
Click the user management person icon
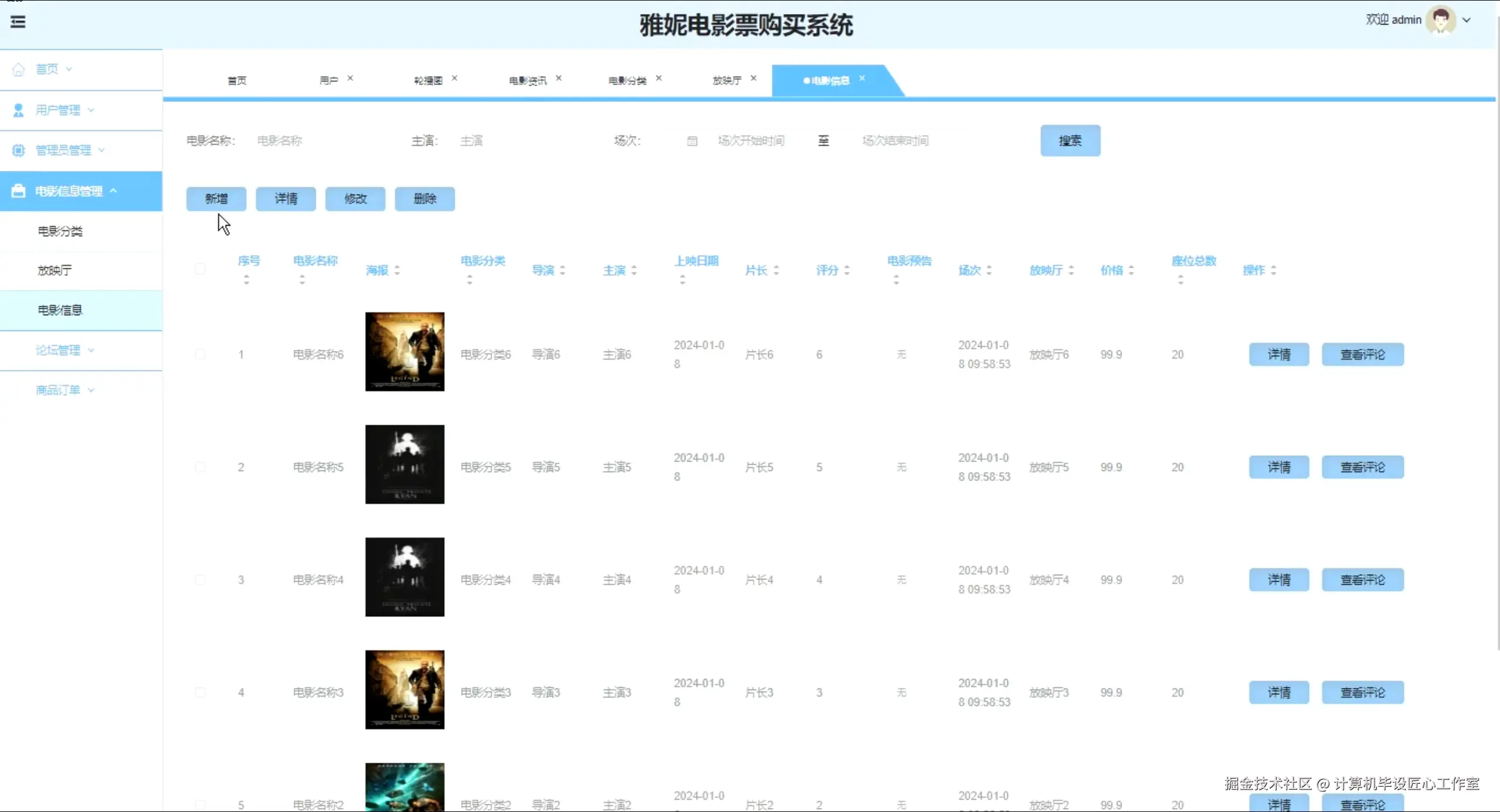coord(19,110)
